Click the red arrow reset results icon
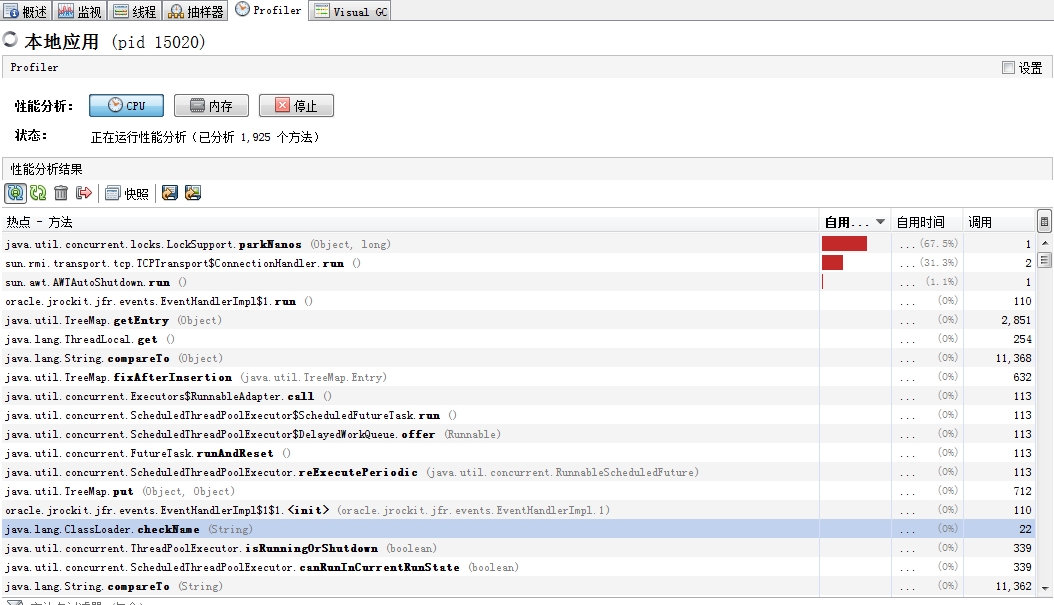 84,194
